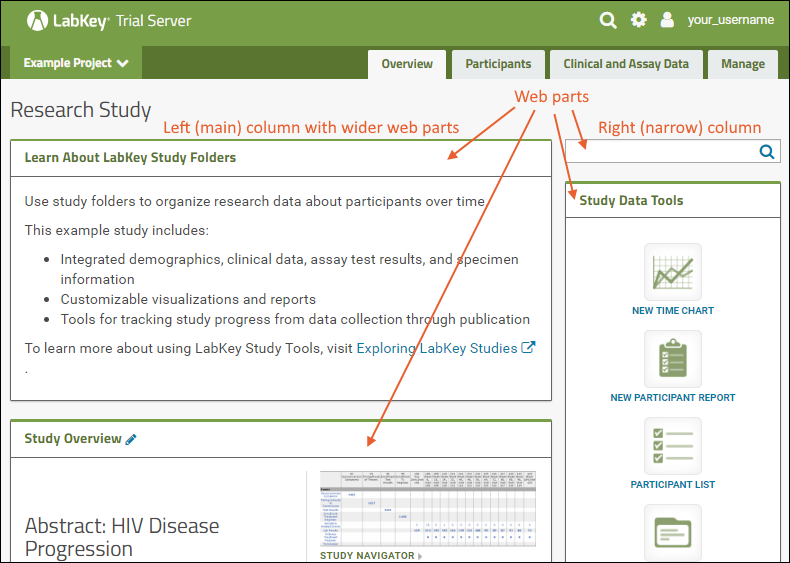Click the Abstract: HIV Disease Progression heading
This screenshot has width=790, height=563.
point(122,537)
